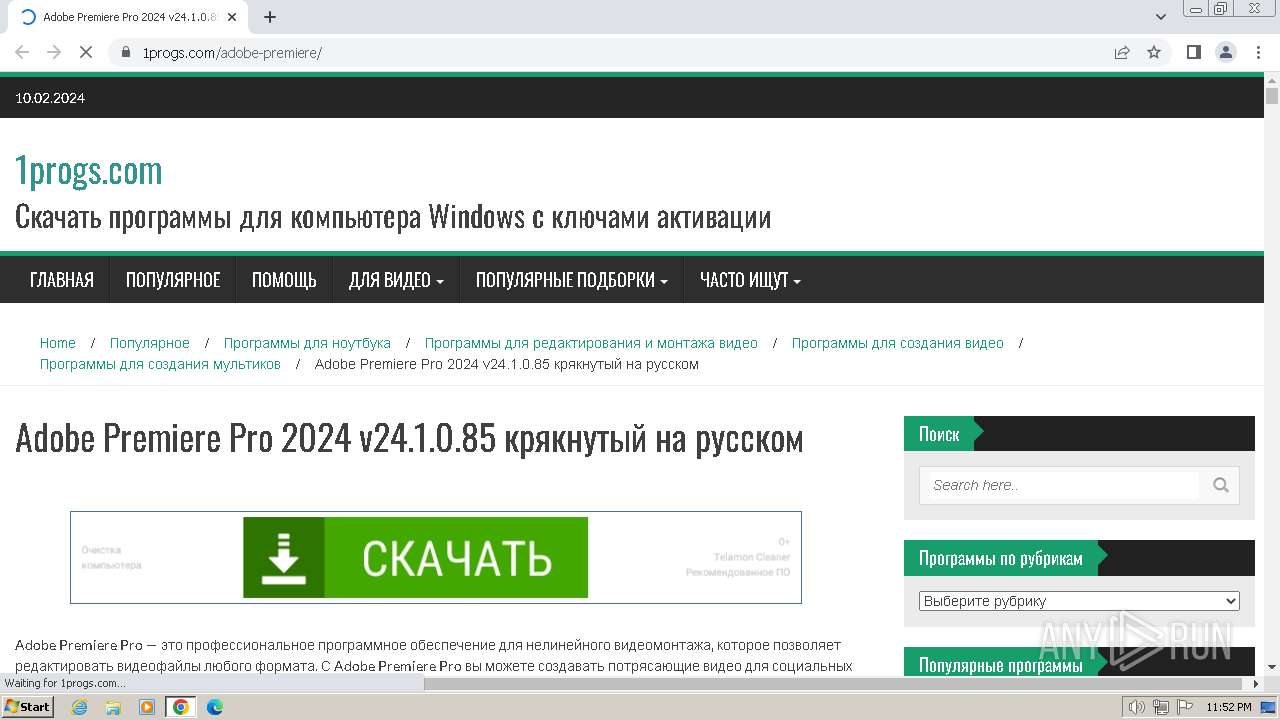Open the media player taskbar icon

pyautogui.click(x=147, y=707)
